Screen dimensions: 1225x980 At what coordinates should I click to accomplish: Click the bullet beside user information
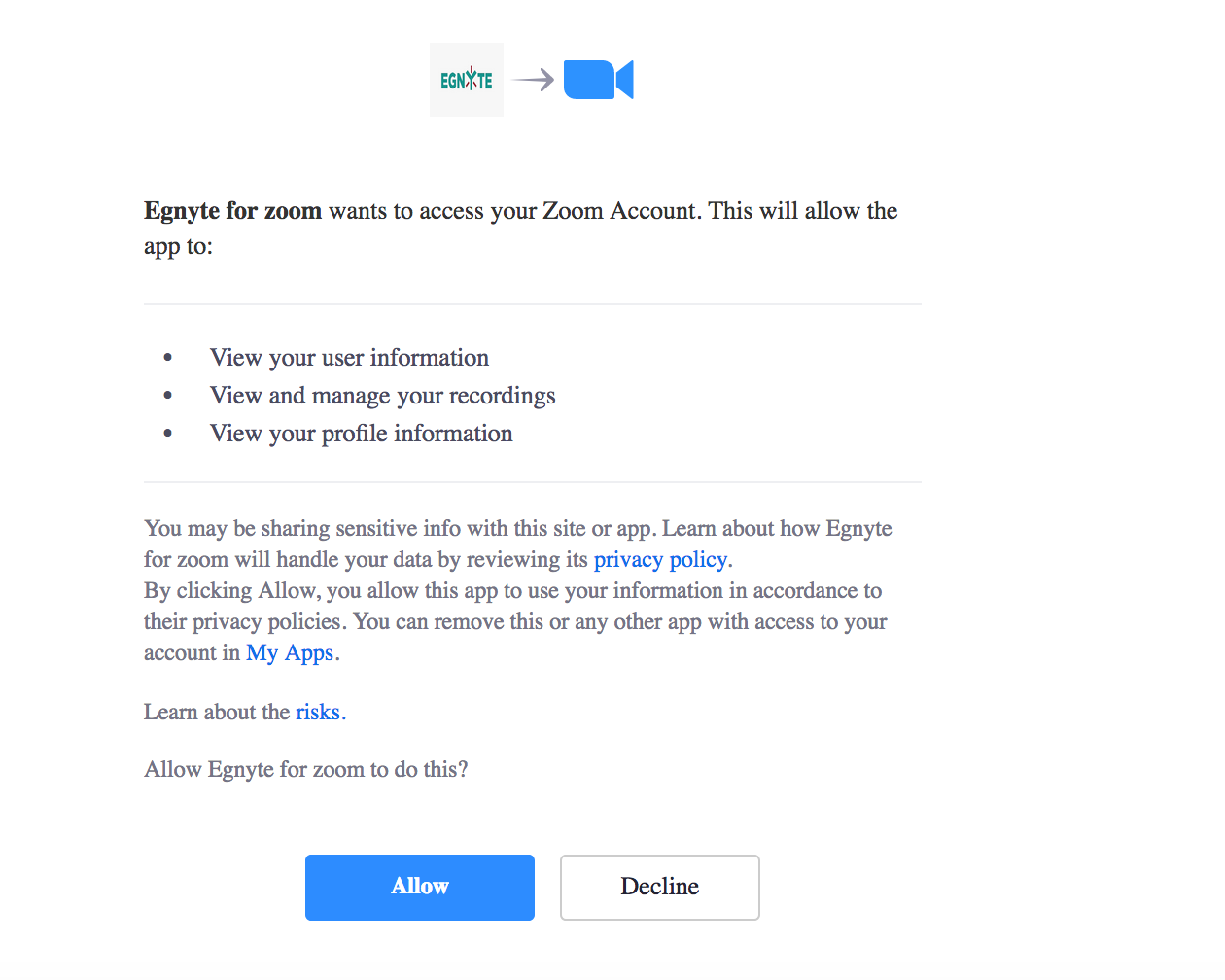point(168,358)
